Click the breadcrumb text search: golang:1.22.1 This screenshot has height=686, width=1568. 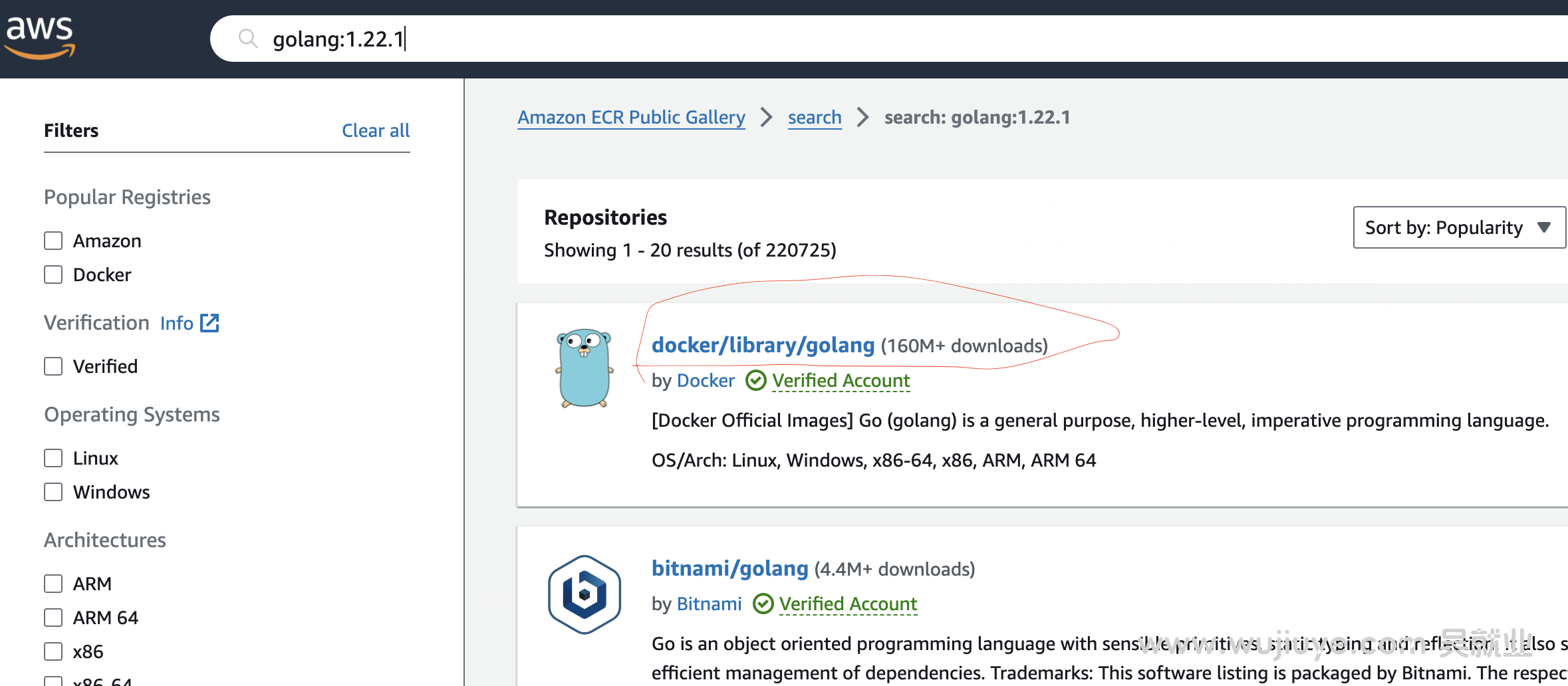click(977, 118)
